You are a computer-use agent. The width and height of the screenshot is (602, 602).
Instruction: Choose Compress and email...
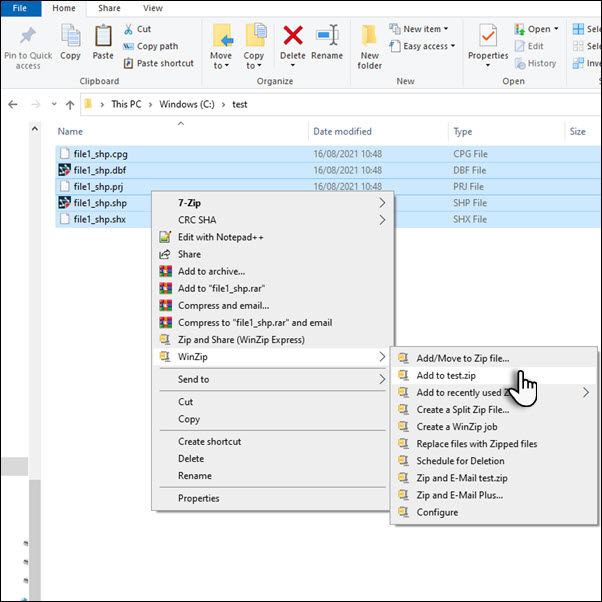tap(273, 306)
